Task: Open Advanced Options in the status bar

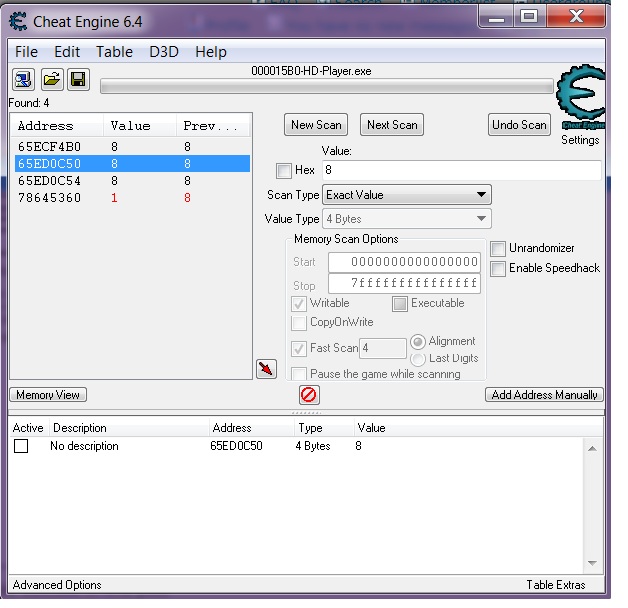Action: pyautogui.click(x=57, y=585)
